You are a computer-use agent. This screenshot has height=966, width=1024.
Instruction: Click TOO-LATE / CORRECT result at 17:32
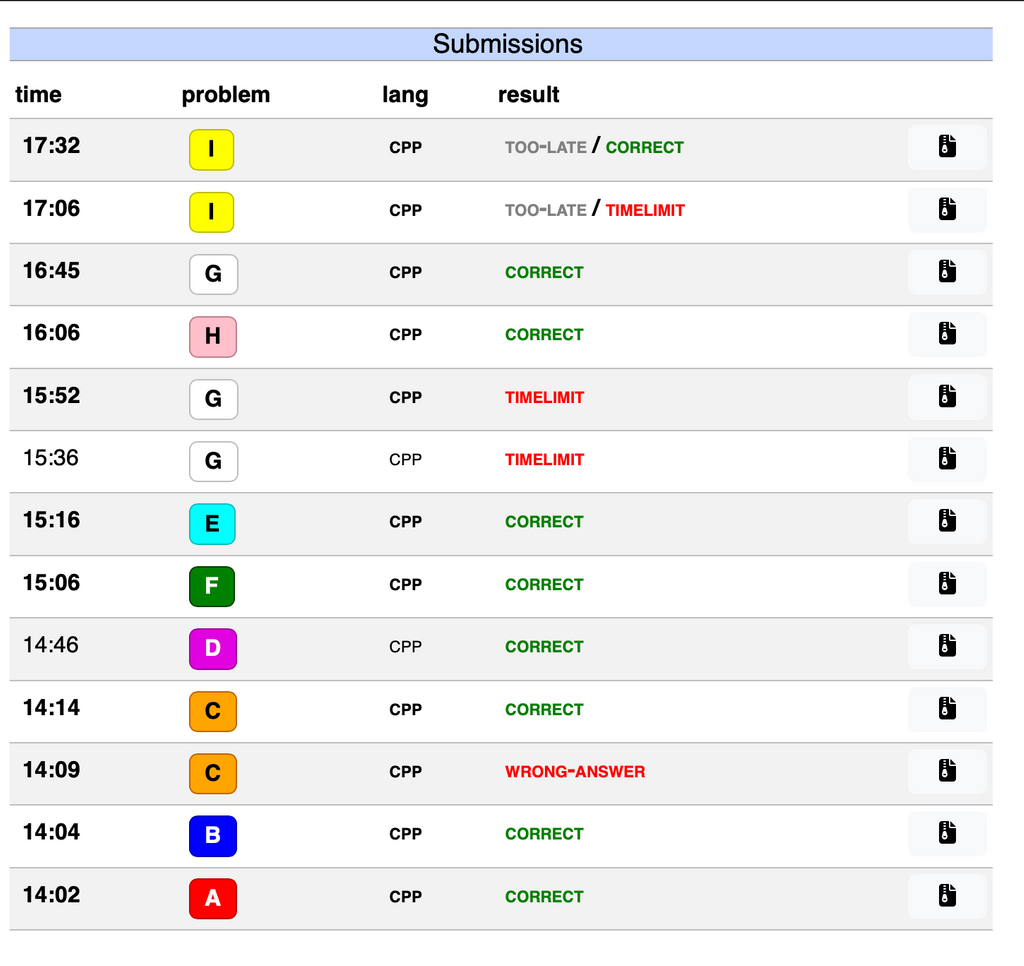pos(594,147)
